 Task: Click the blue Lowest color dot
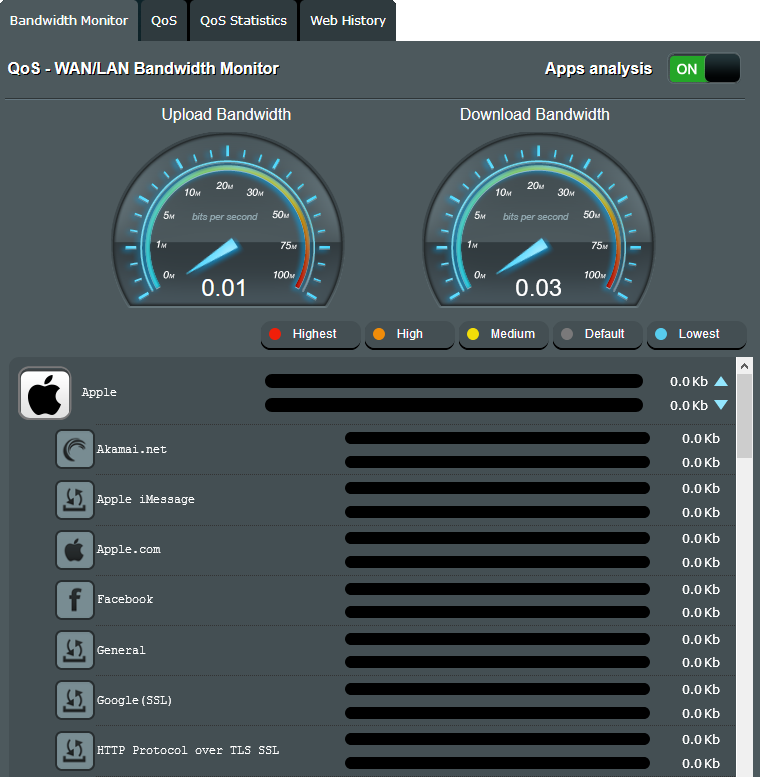[661, 334]
